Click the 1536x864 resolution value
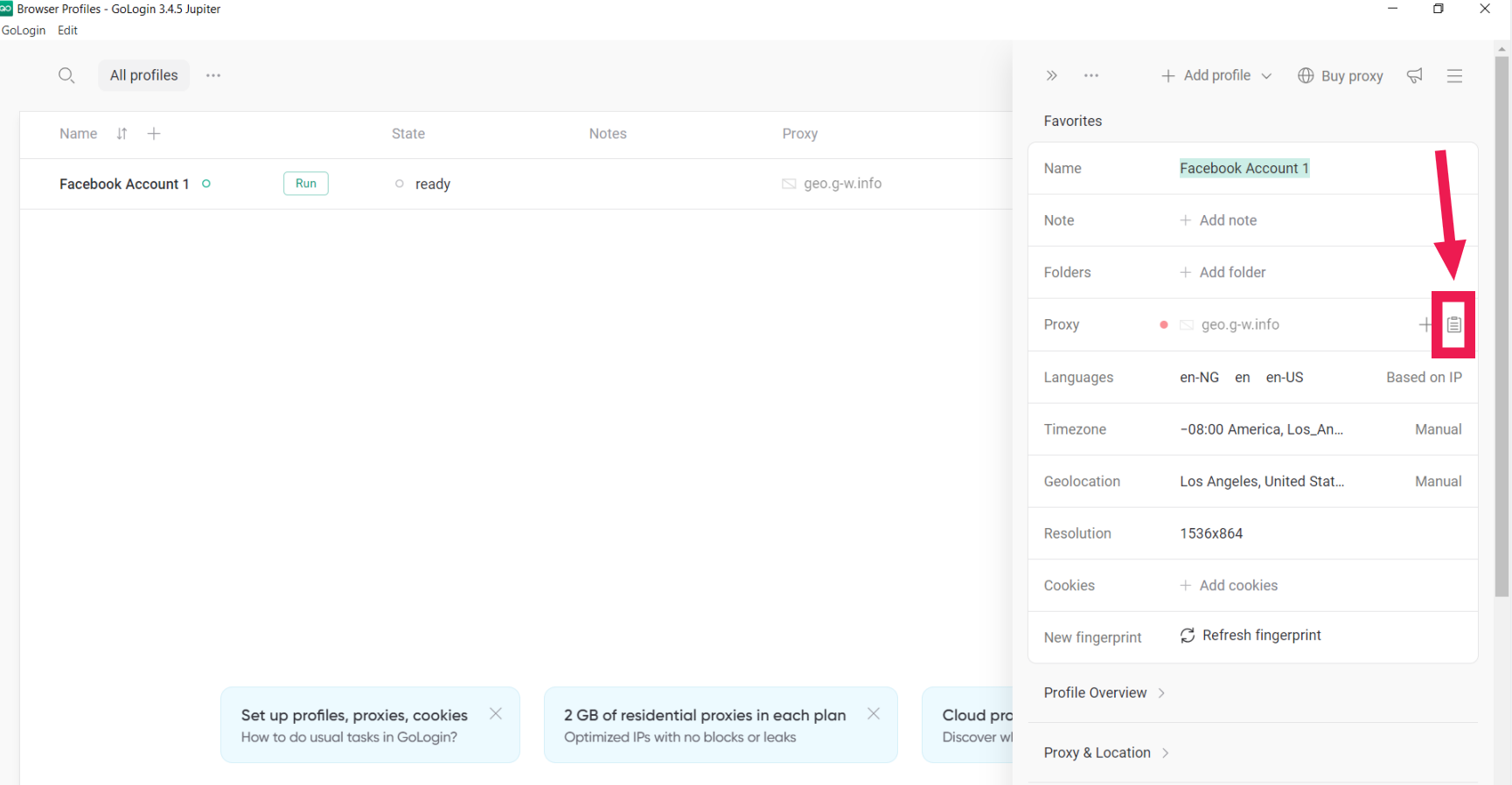Viewport: 1512px width, 785px height. click(1211, 534)
